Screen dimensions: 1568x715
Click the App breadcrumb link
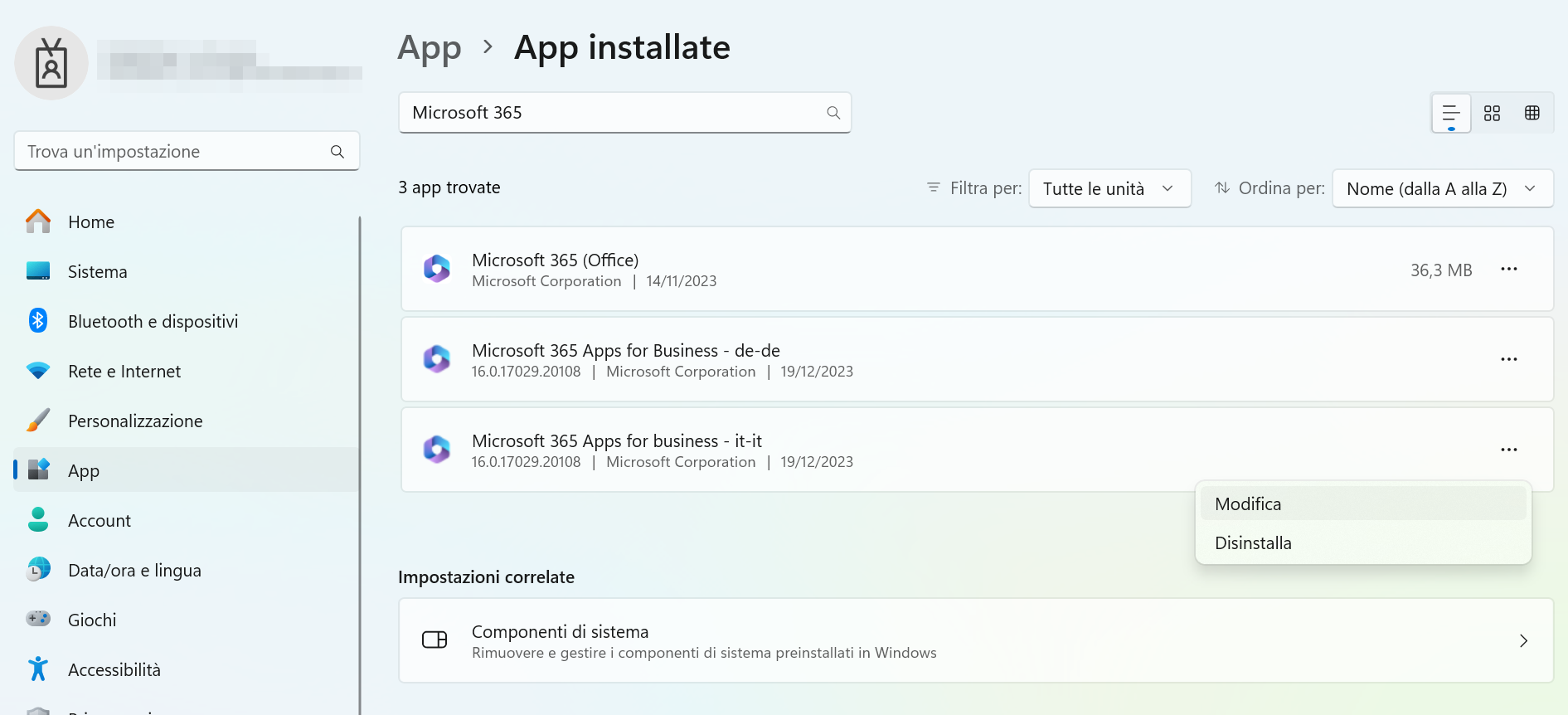(430, 48)
